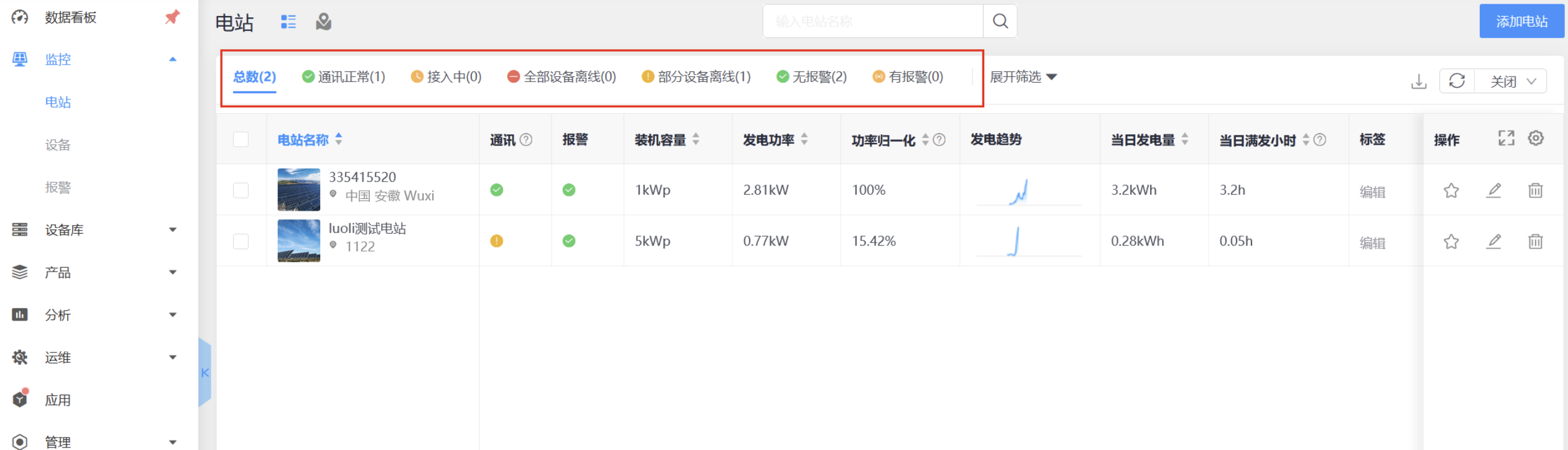Filter by 全部设备离线(0) tab
The height and width of the screenshot is (450, 1568).
[561, 76]
